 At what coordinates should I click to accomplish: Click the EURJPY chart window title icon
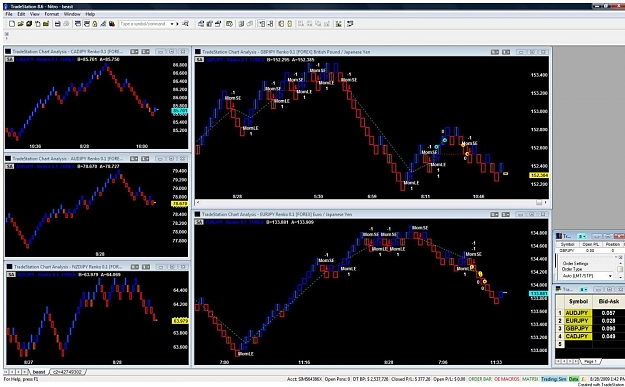tap(198, 214)
